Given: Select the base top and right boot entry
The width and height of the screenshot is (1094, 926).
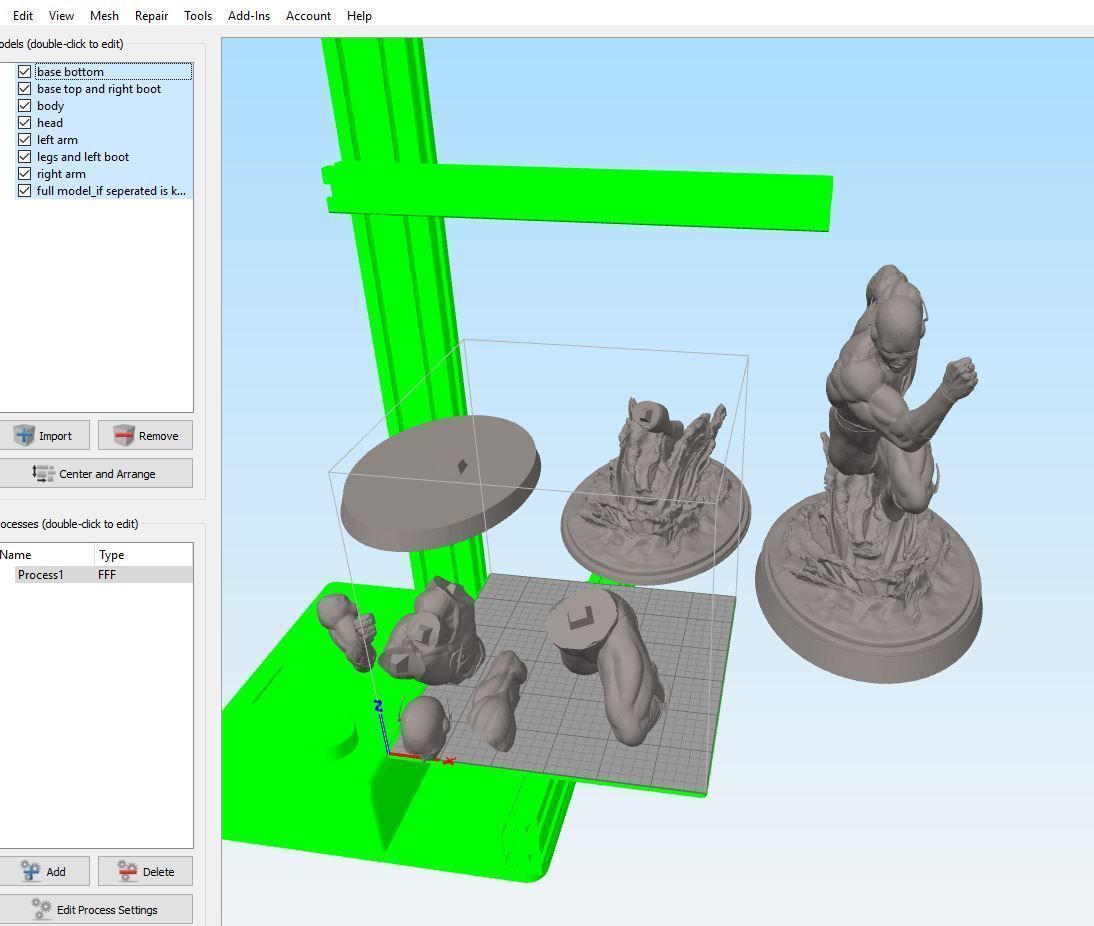Looking at the screenshot, I should 98,89.
